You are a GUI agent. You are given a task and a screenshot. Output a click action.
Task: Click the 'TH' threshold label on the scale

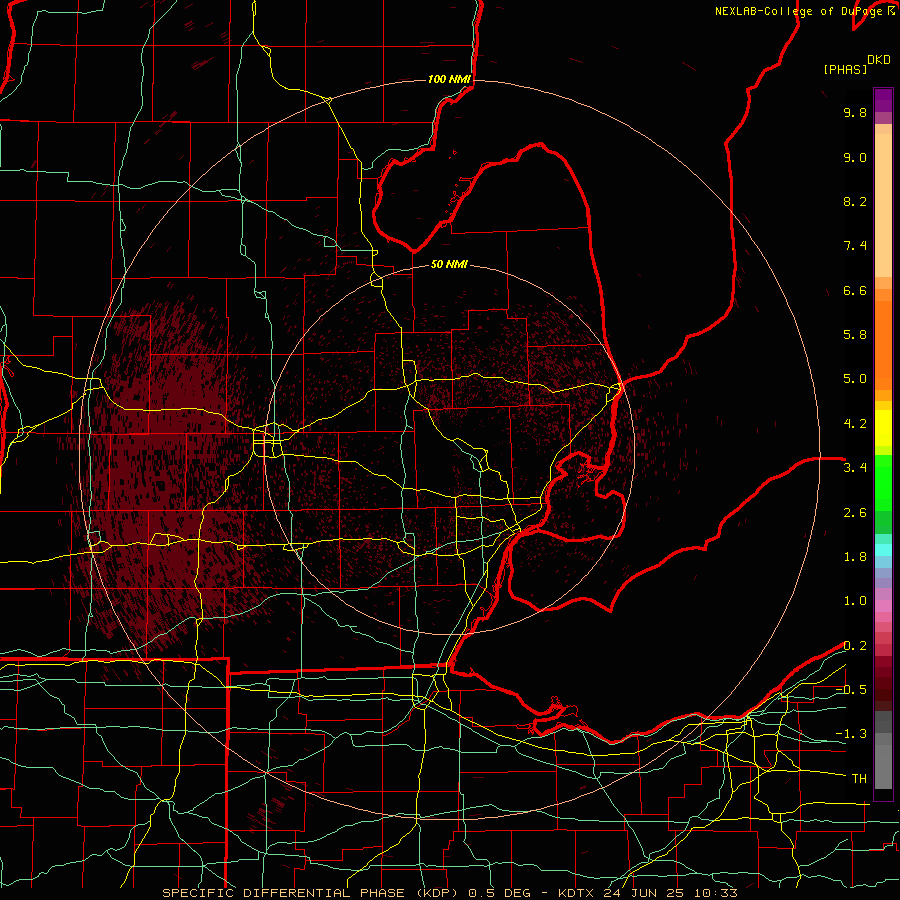click(x=859, y=779)
